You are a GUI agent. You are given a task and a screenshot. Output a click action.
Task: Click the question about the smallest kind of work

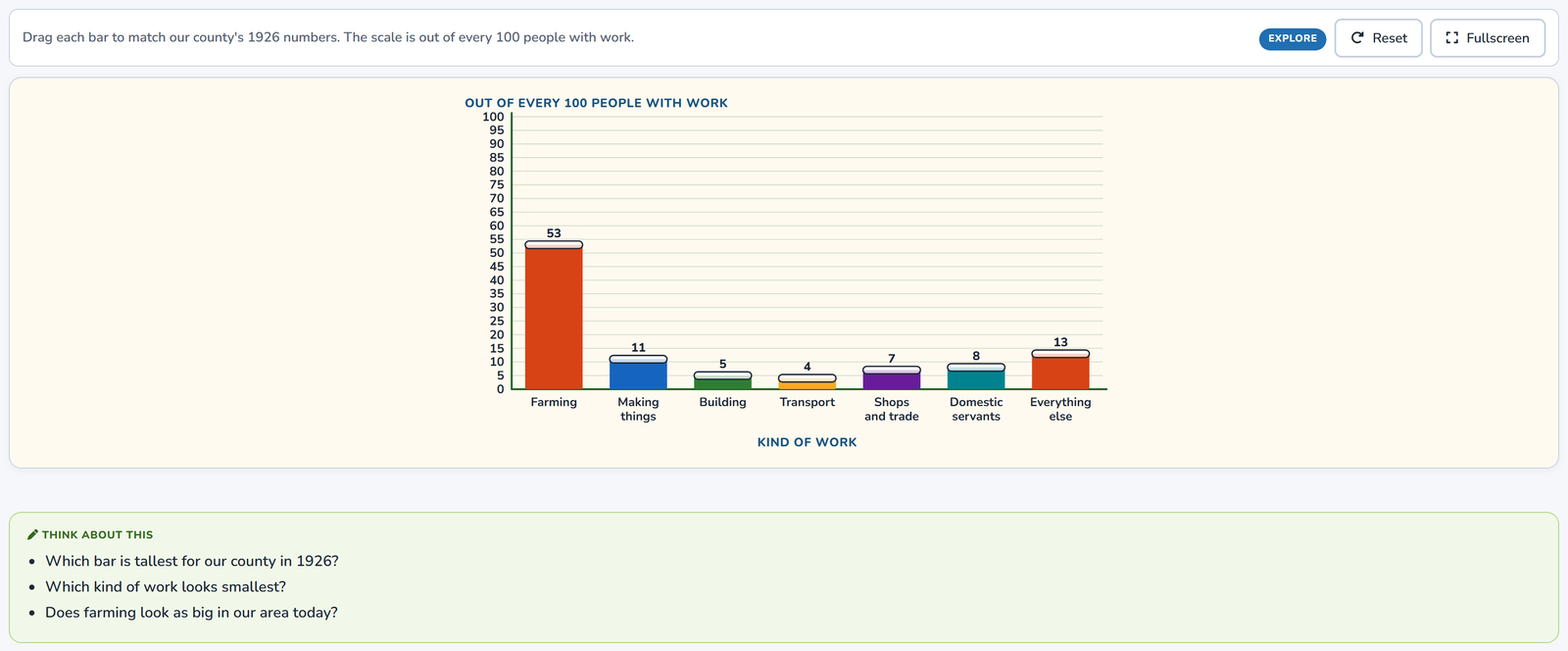[x=166, y=586]
